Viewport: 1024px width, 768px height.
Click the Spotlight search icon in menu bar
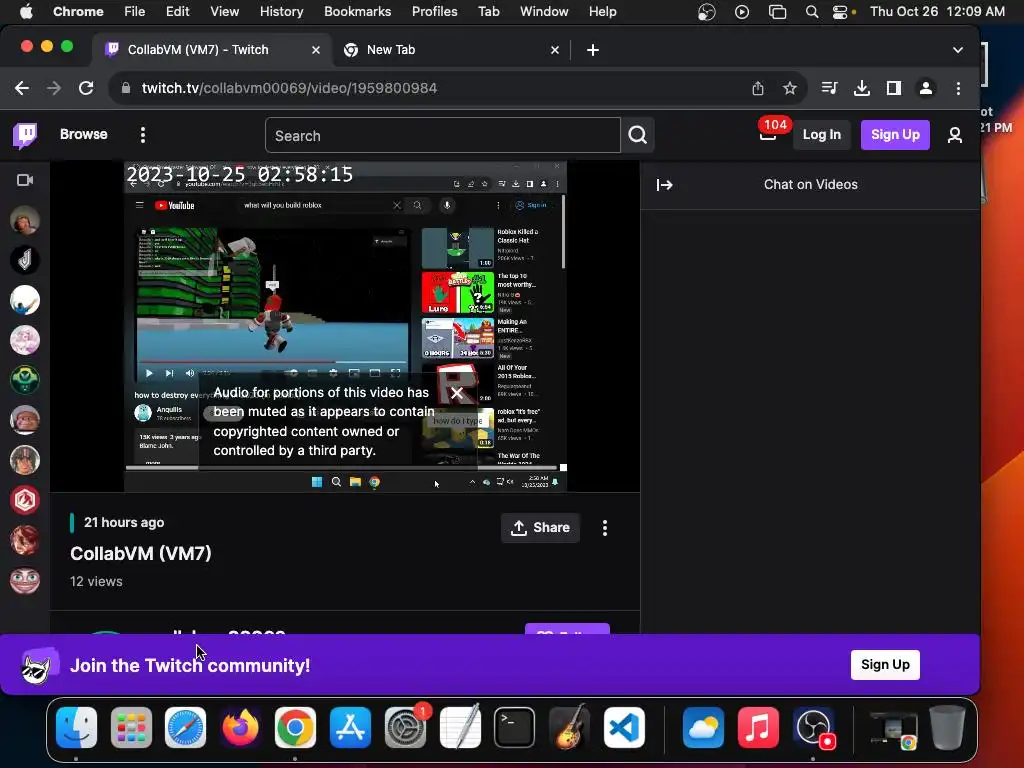point(812,12)
